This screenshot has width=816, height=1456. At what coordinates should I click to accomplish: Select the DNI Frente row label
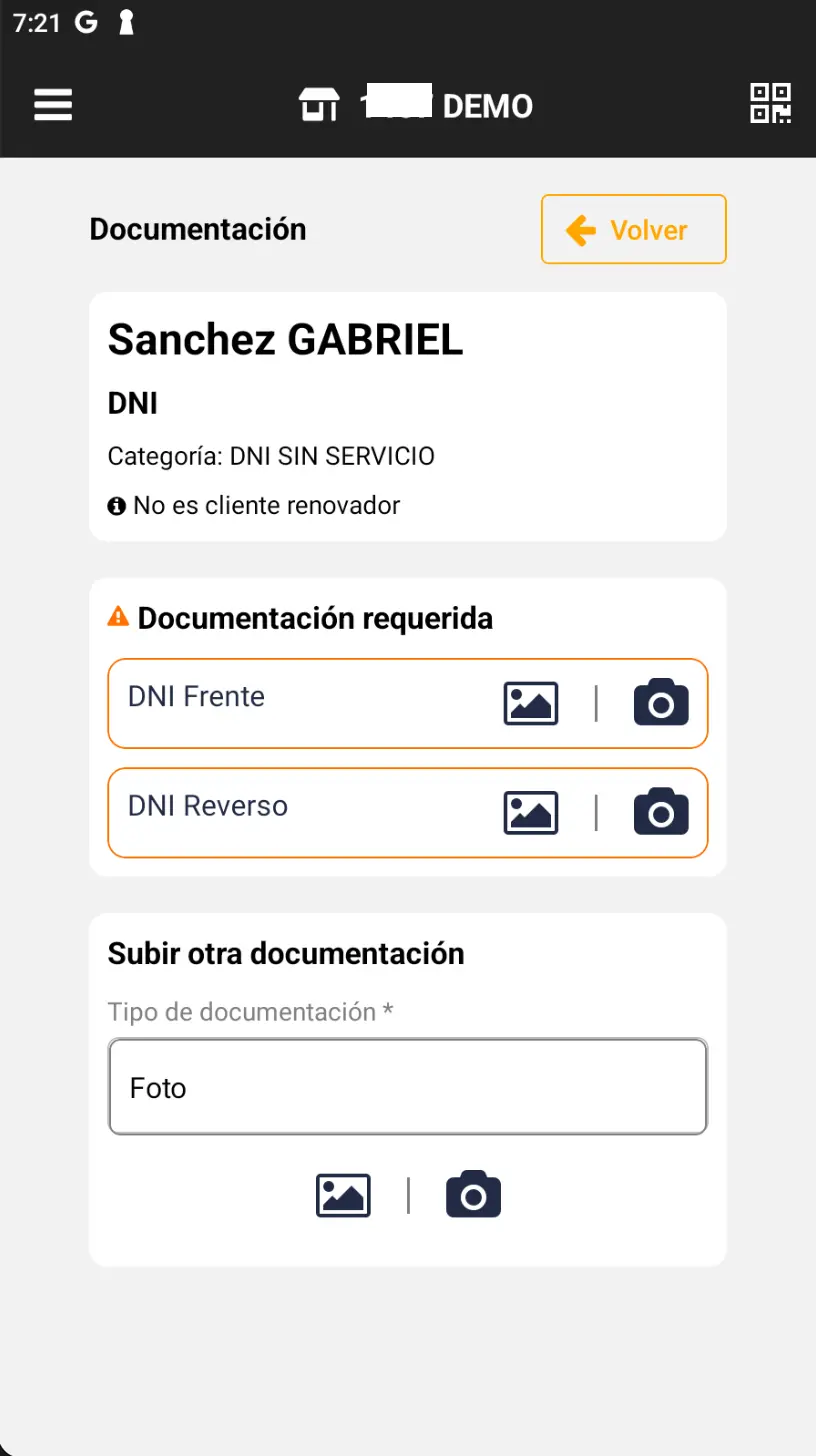click(x=196, y=696)
